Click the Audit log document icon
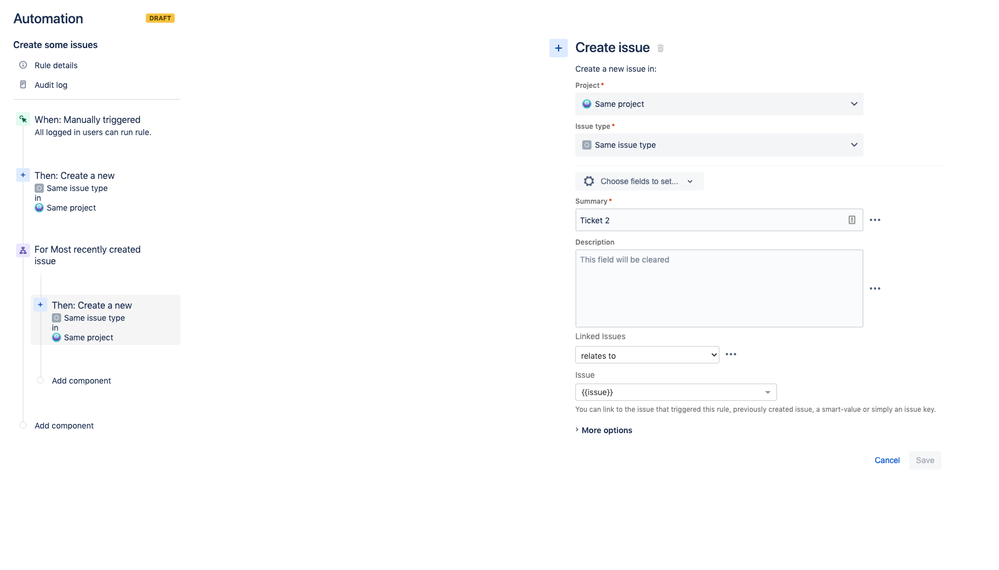This screenshot has height=570, width=999. click(x=23, y=85)
